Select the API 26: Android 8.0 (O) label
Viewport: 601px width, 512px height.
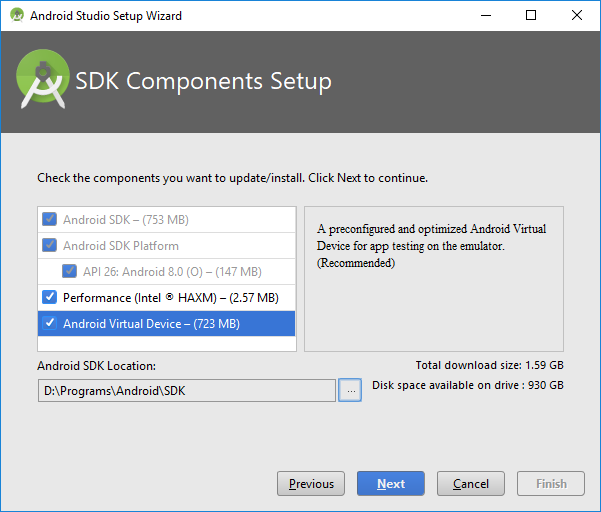pyautogui.click(x=172, y=272)
